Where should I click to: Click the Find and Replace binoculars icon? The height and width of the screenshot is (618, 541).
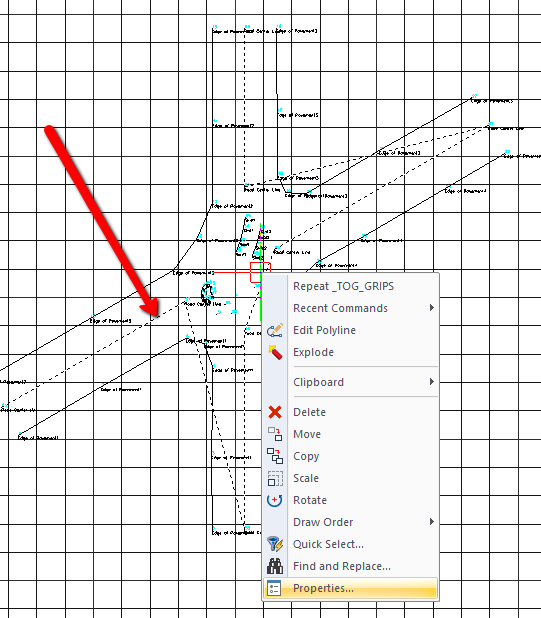click(x=275, y=566)
